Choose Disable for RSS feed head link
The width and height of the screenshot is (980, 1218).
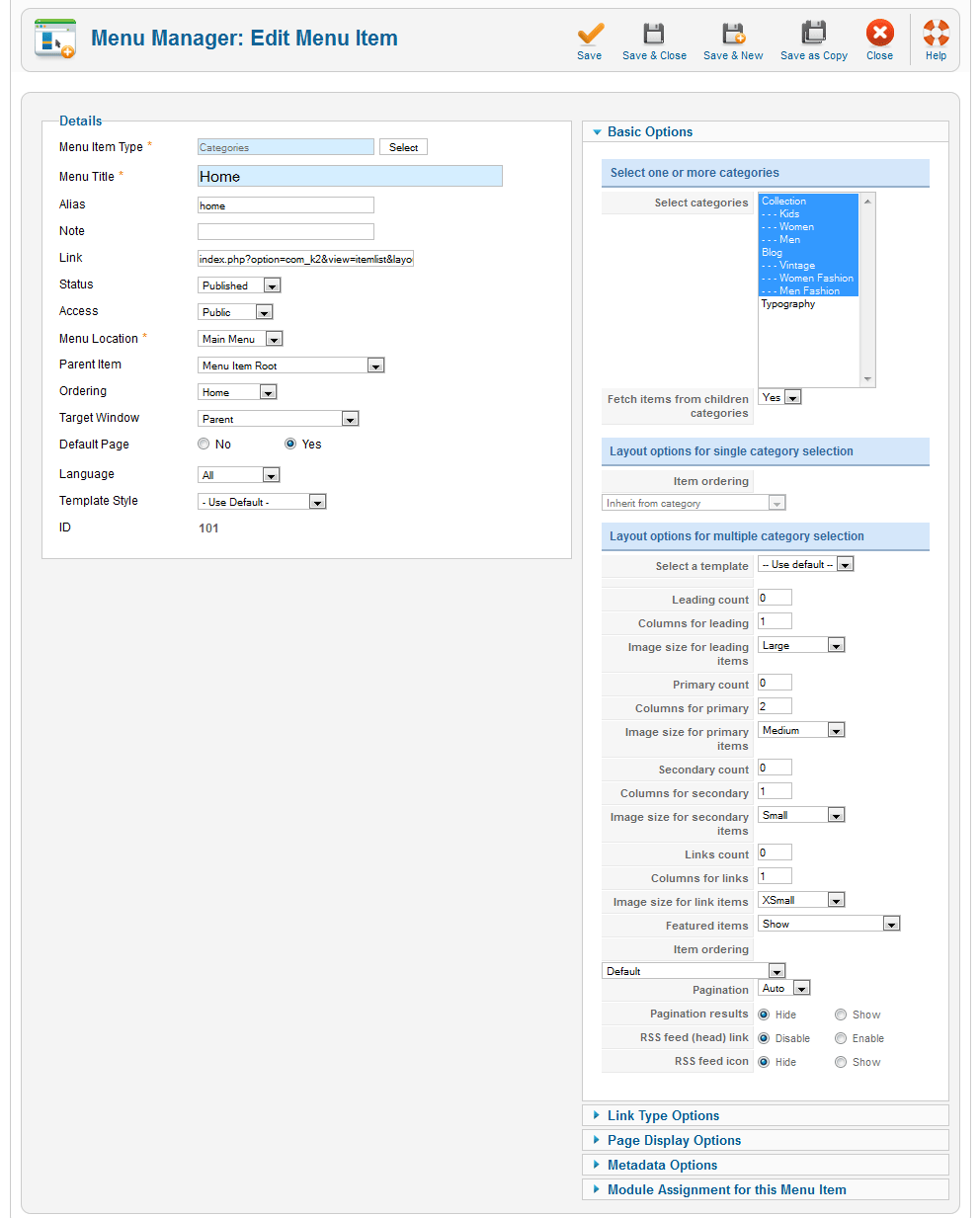[764, 1038]
